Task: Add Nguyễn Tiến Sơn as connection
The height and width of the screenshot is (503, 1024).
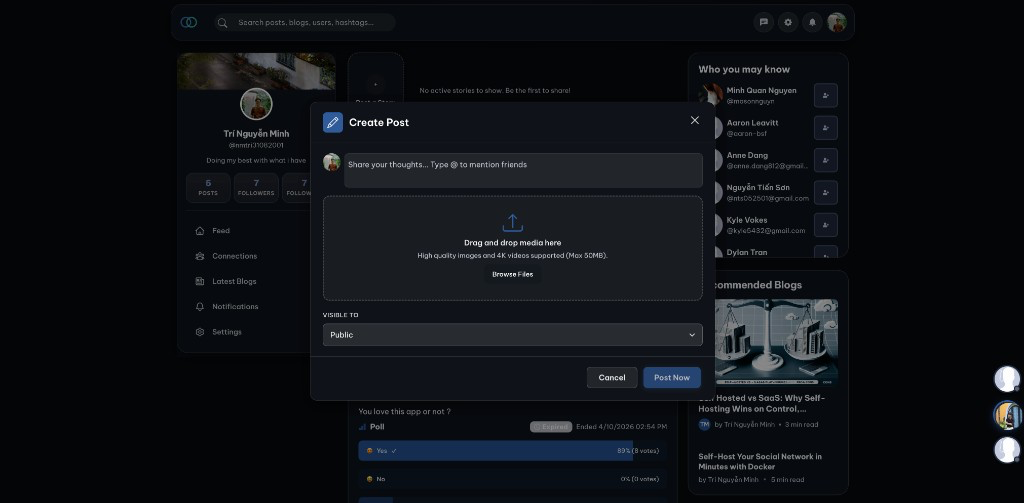Action: pyautogui.click(x=825, y=193)
